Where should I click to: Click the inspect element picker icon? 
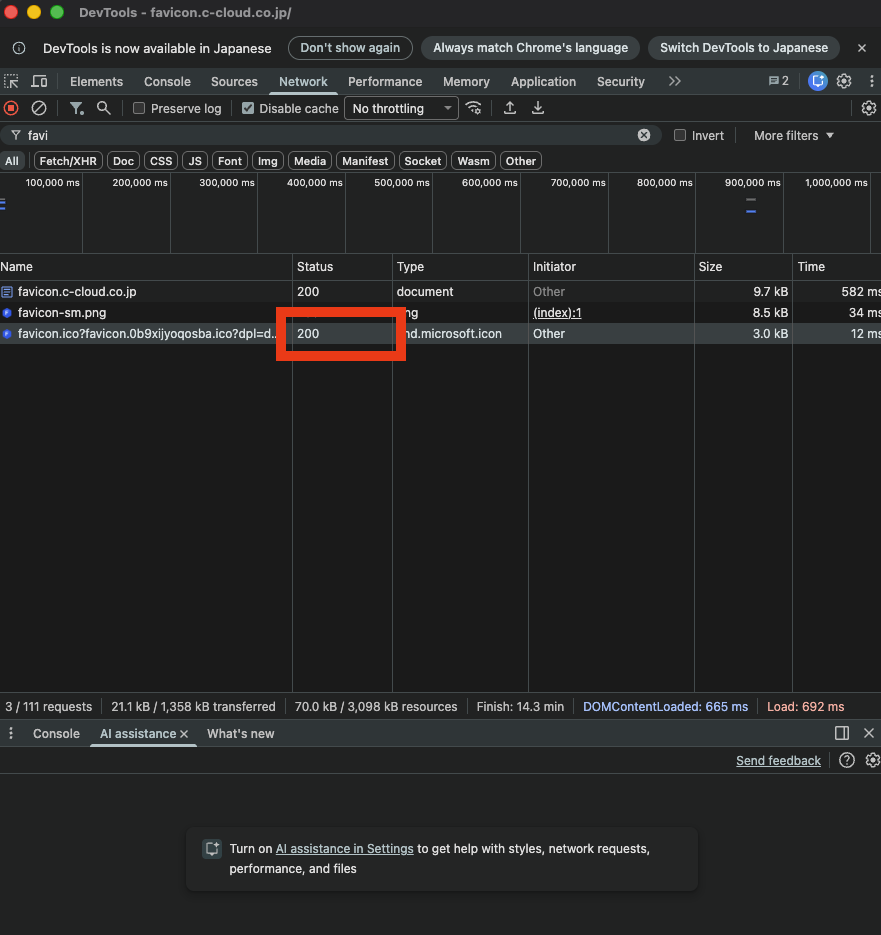(x=12, y=82)
